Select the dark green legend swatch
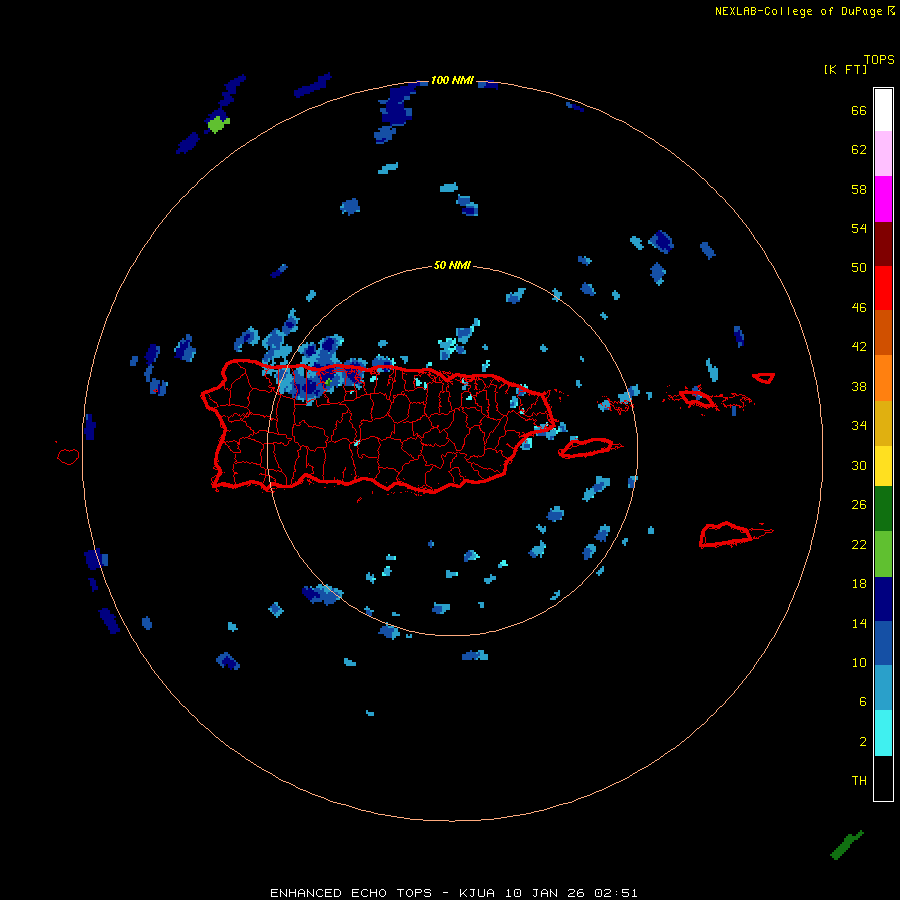Viewport: 900px width, 900px height. [x=883, y=509]
